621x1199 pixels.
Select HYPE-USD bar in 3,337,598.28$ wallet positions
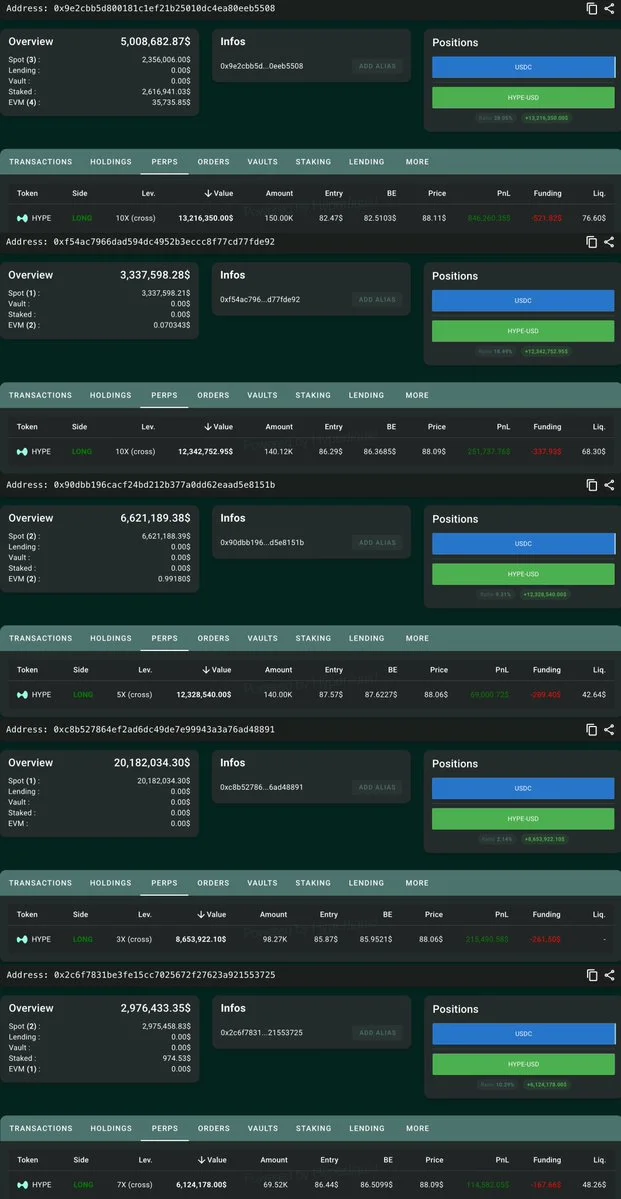tap(523, 331)
